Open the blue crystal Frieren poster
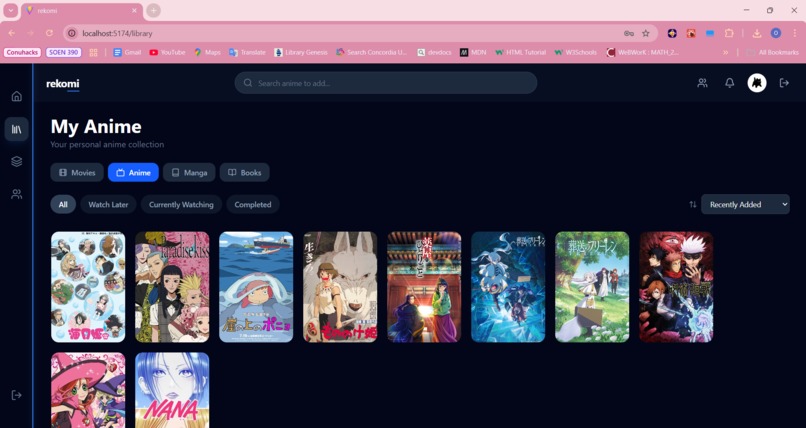The width and height of the screenshot is (806, 428). pos(508,287)
